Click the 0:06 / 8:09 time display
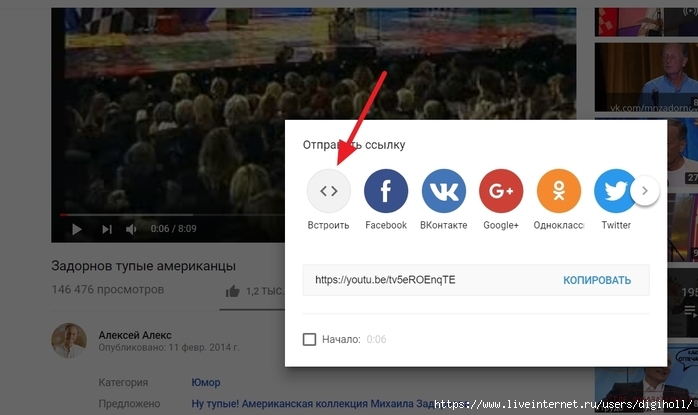Image resolution: width=698 pixels, height=415 pixels. point(173,229)
